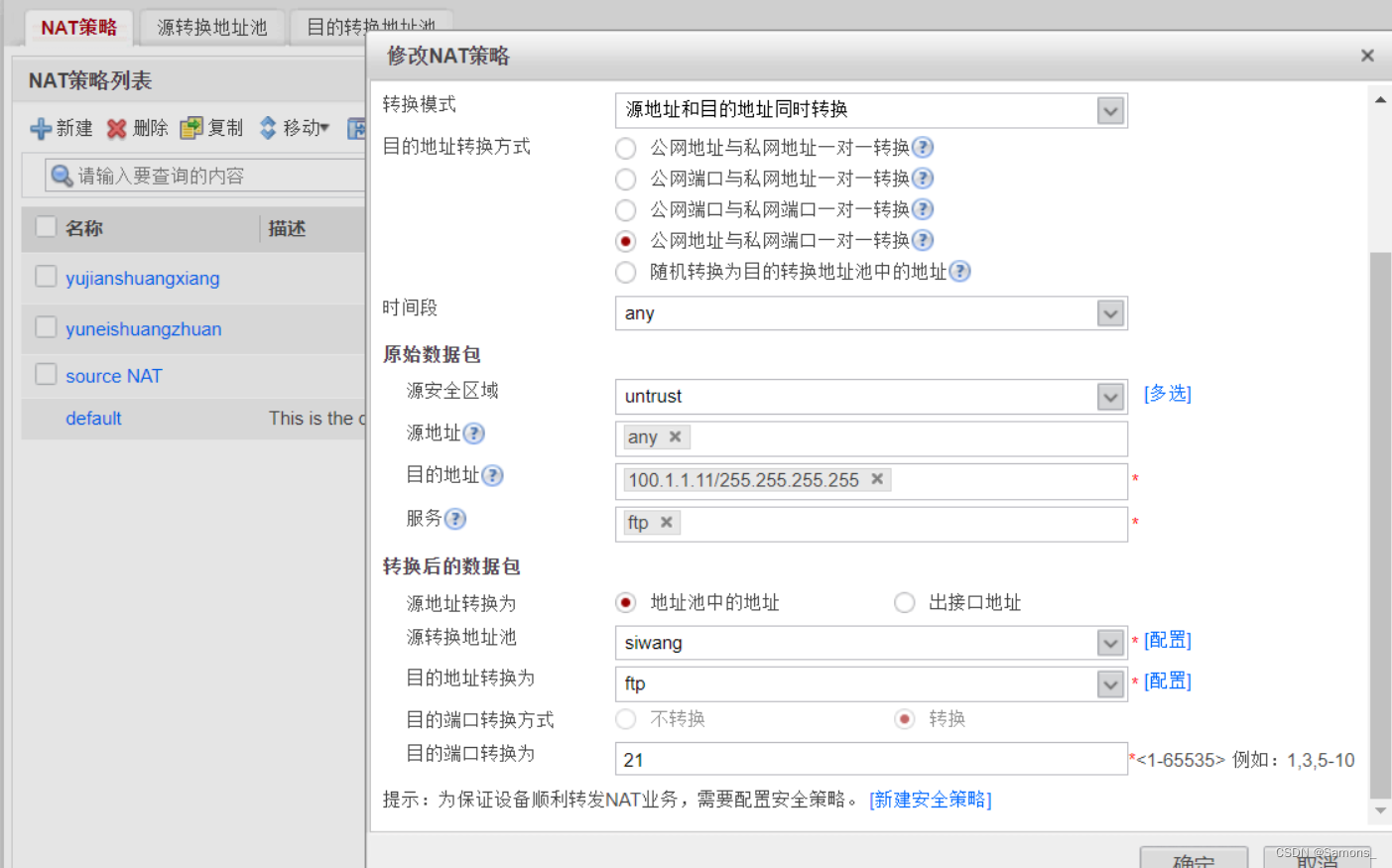Open the 源安全区域 dropdown
Viewport: 1392px width, 868px height.
pos(1110,397)
